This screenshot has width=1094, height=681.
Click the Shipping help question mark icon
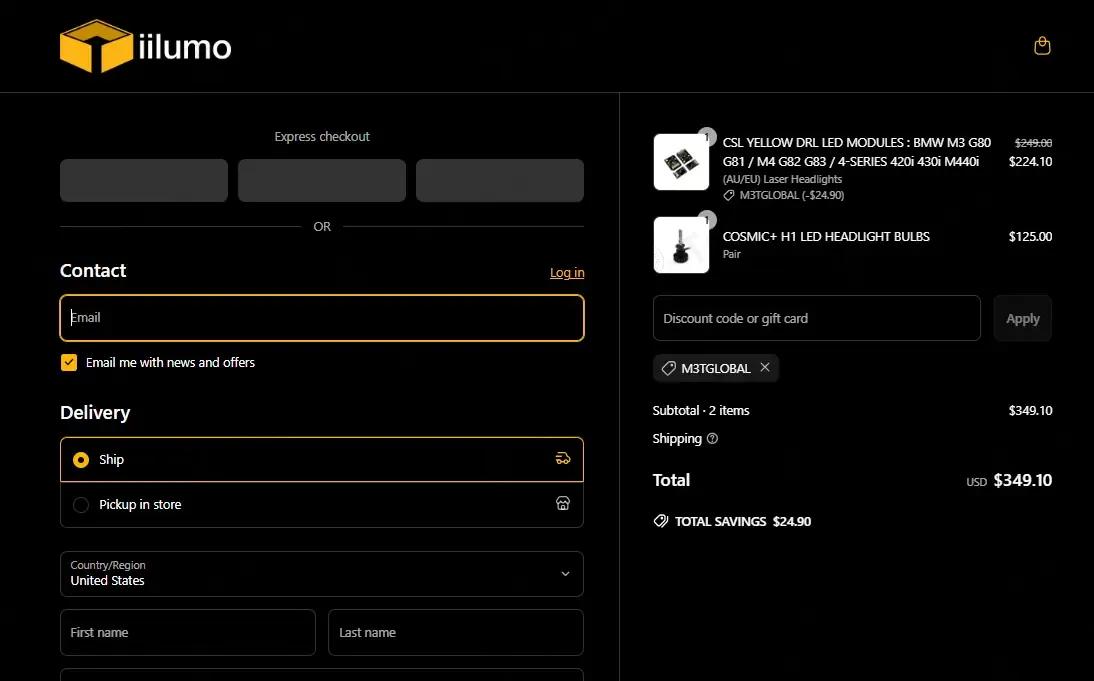pyautogui.click(x=712, y=439)
